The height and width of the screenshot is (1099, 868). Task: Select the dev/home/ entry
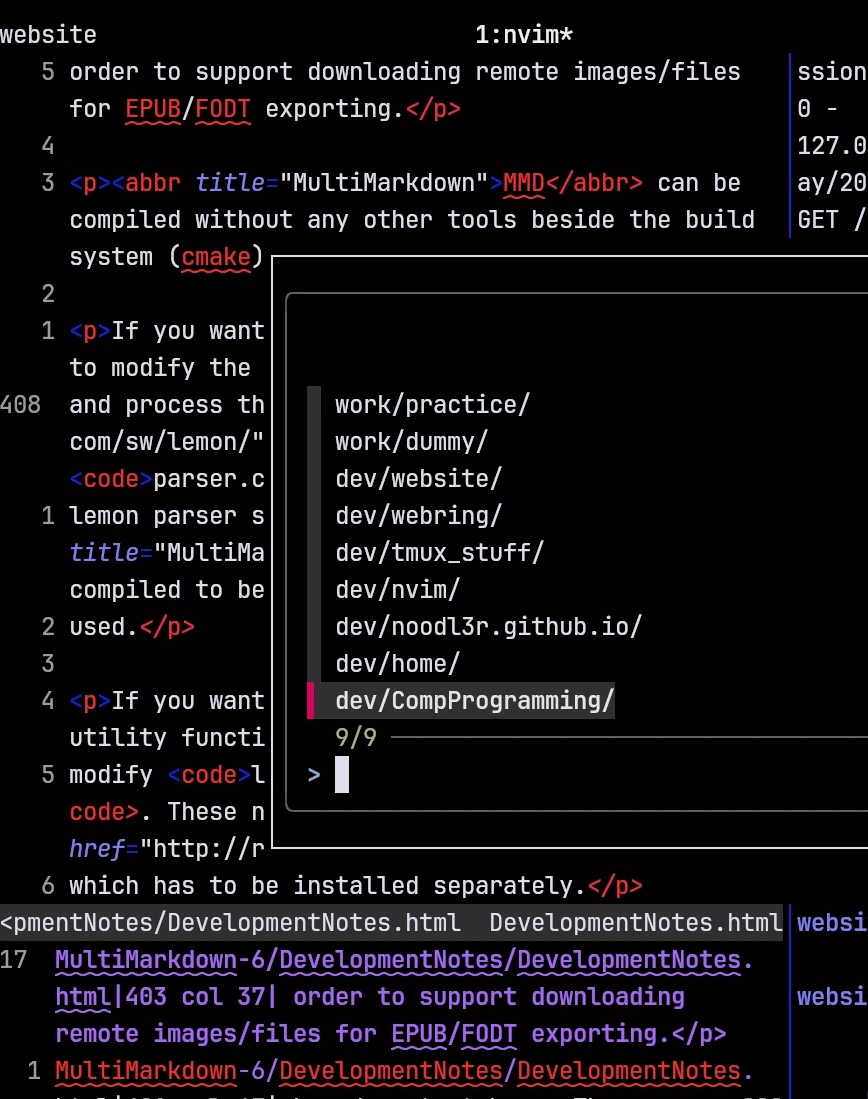click(x=397, y=664)
